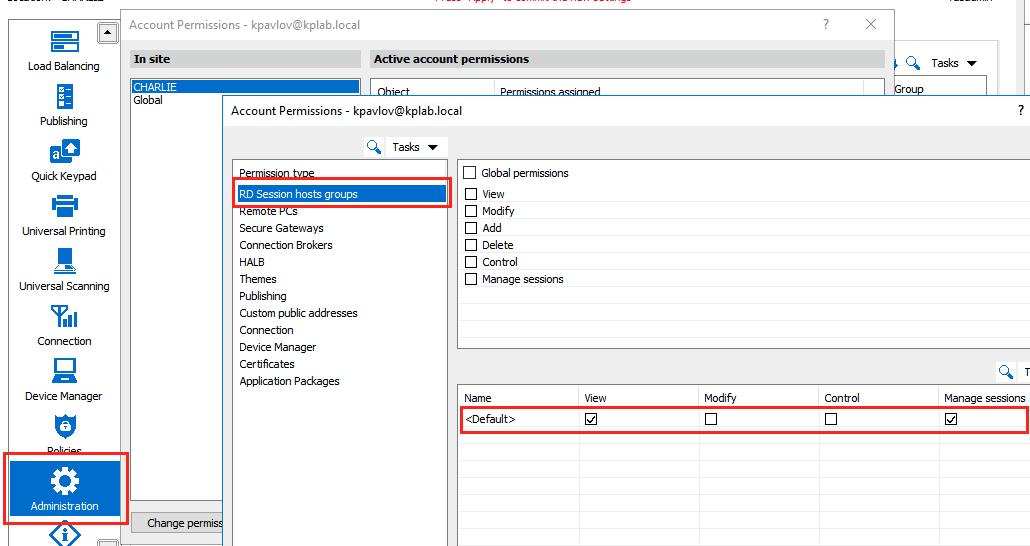Toggle Modify checkbox for Default row
Image resolution: width=1030 pixels, height=546 pixels.
pos(711,419)
